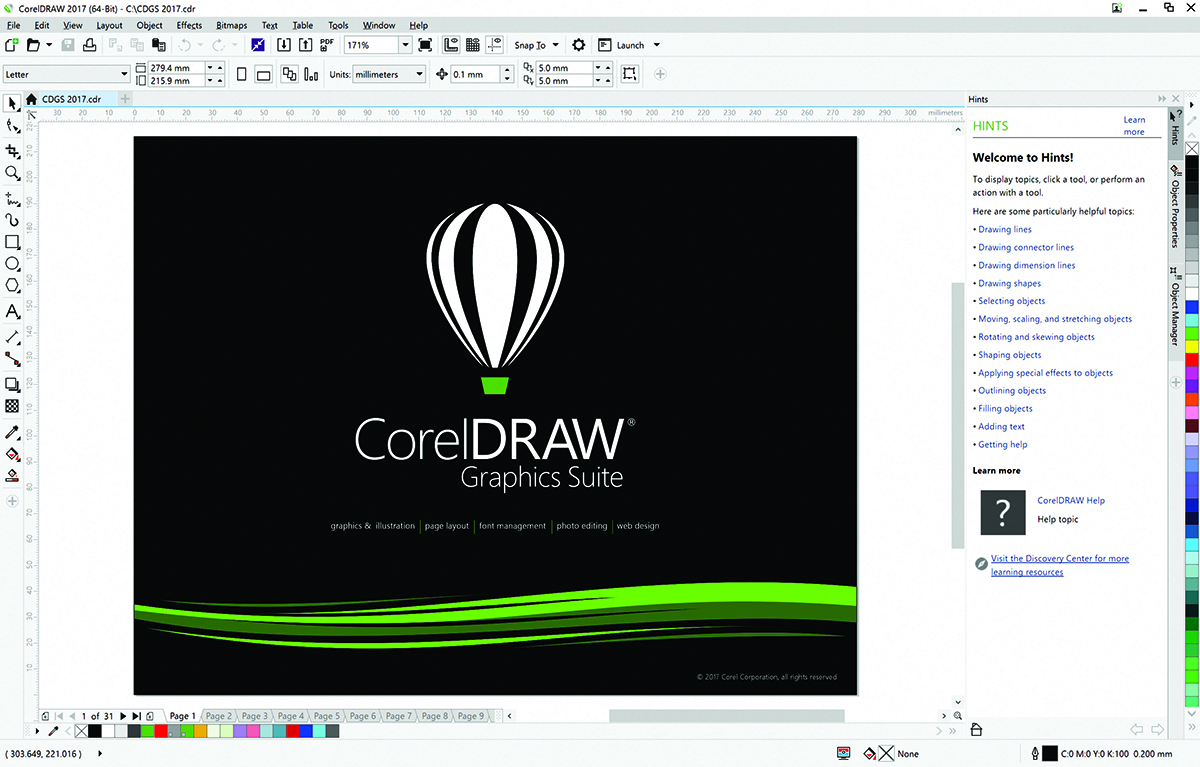Select the Color Eyedropper tool

(x=12, y=432)
